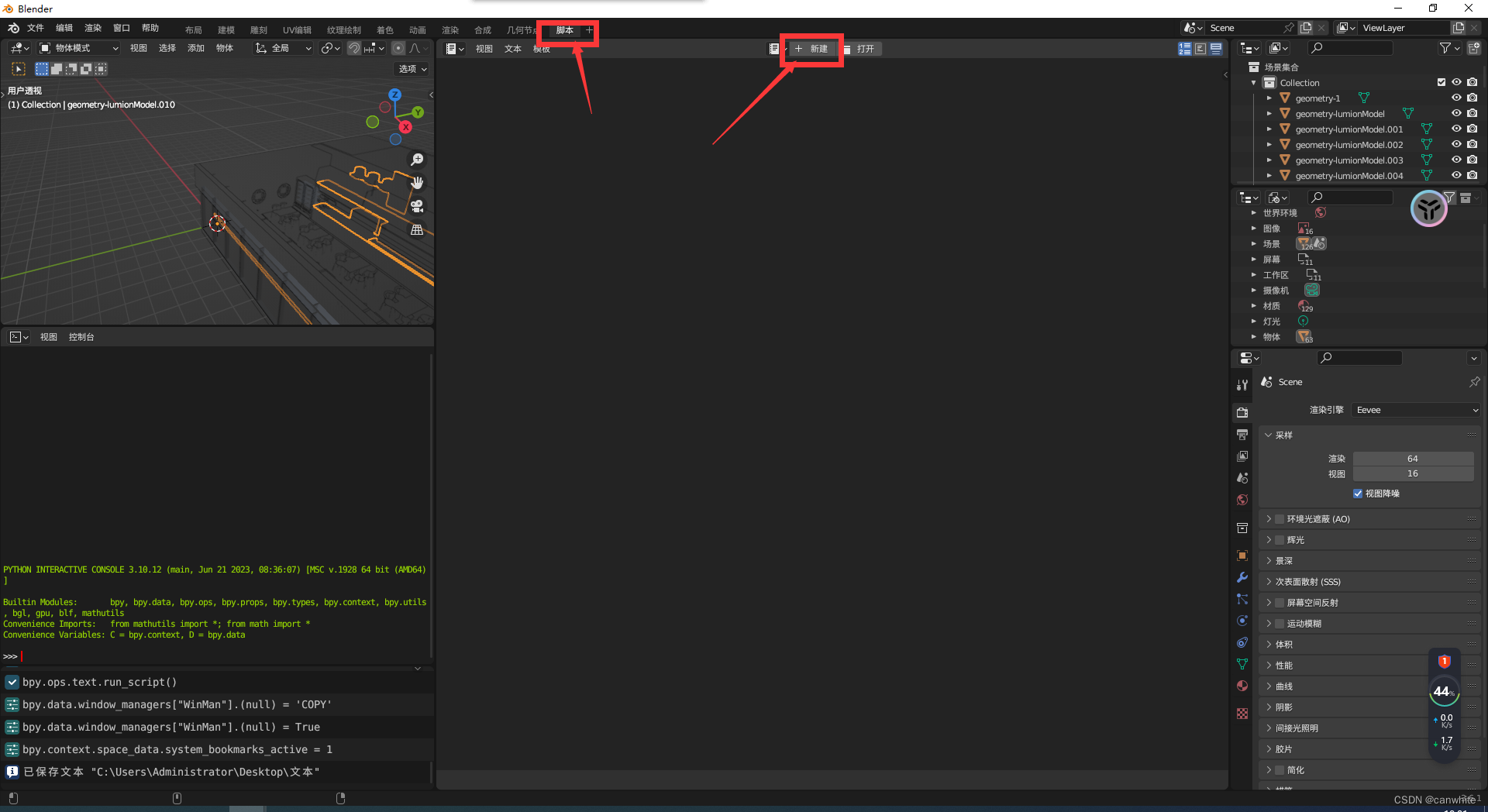Toggle line numbers in text editor header

tap(1185, 49)
